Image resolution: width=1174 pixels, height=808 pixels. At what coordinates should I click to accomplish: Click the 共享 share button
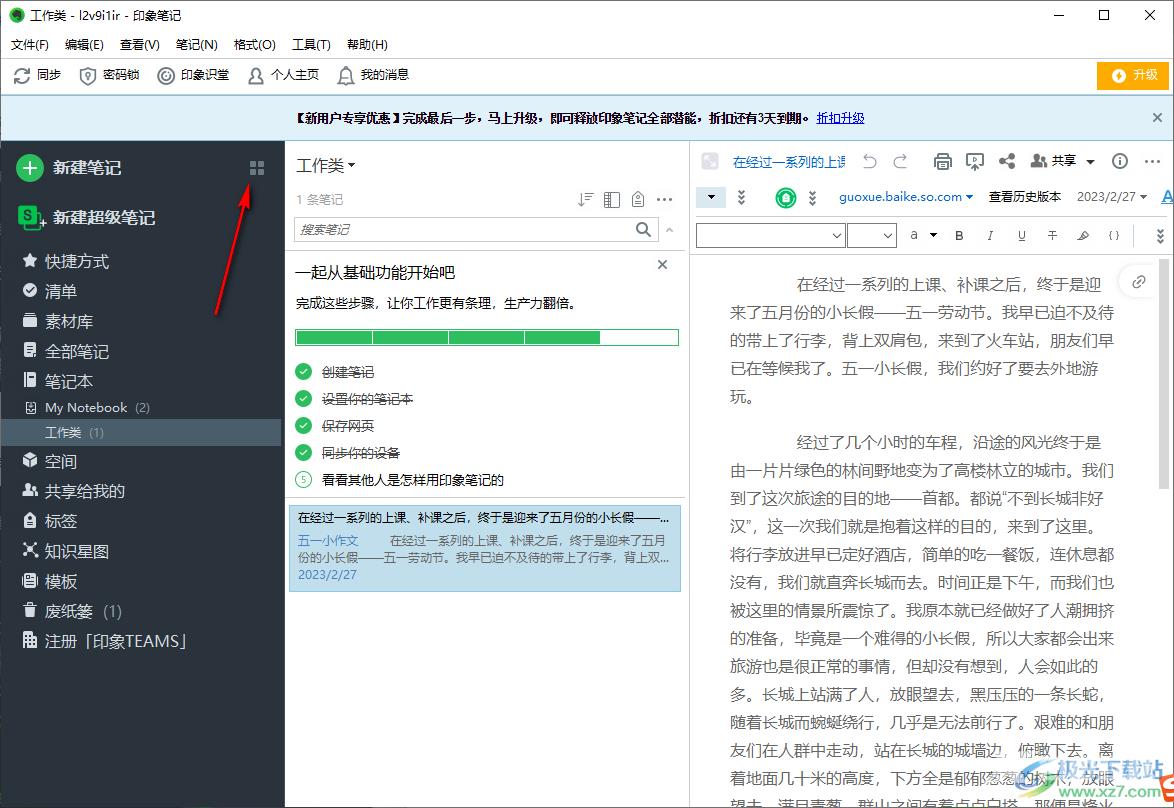point(1054,161)
